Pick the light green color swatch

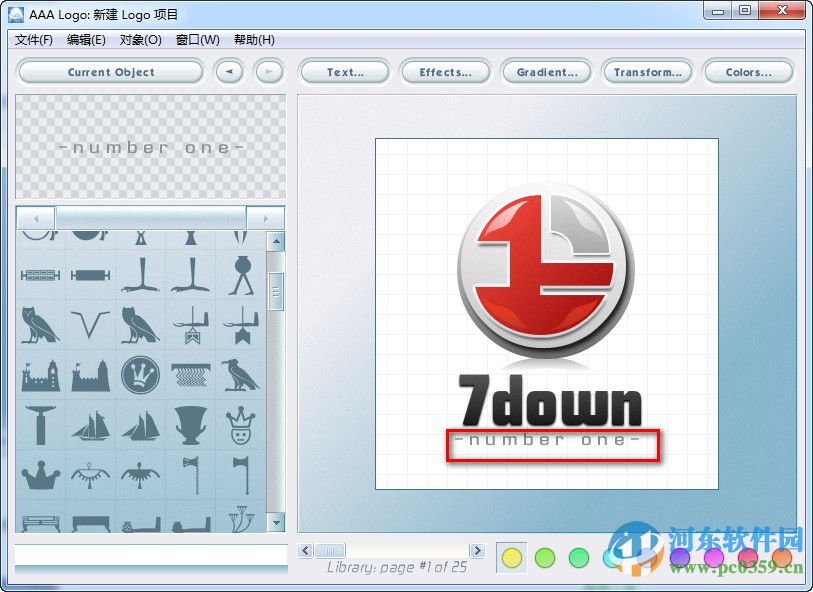click(x=545, y=558)
